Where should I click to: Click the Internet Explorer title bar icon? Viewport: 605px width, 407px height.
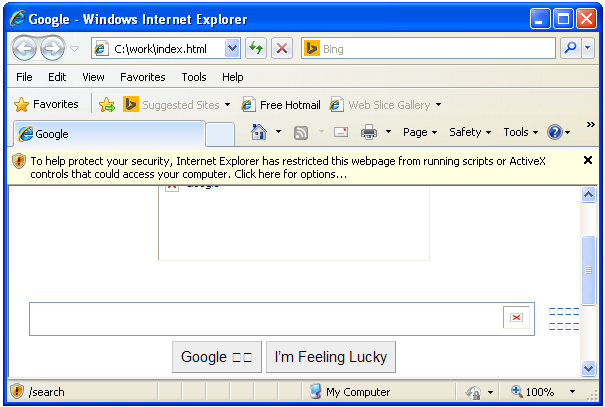pyautogui.click(x=18, y=19)
